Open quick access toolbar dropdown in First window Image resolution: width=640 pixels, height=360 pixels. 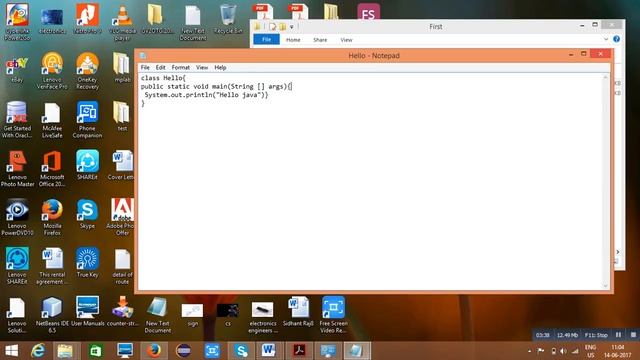291,27
